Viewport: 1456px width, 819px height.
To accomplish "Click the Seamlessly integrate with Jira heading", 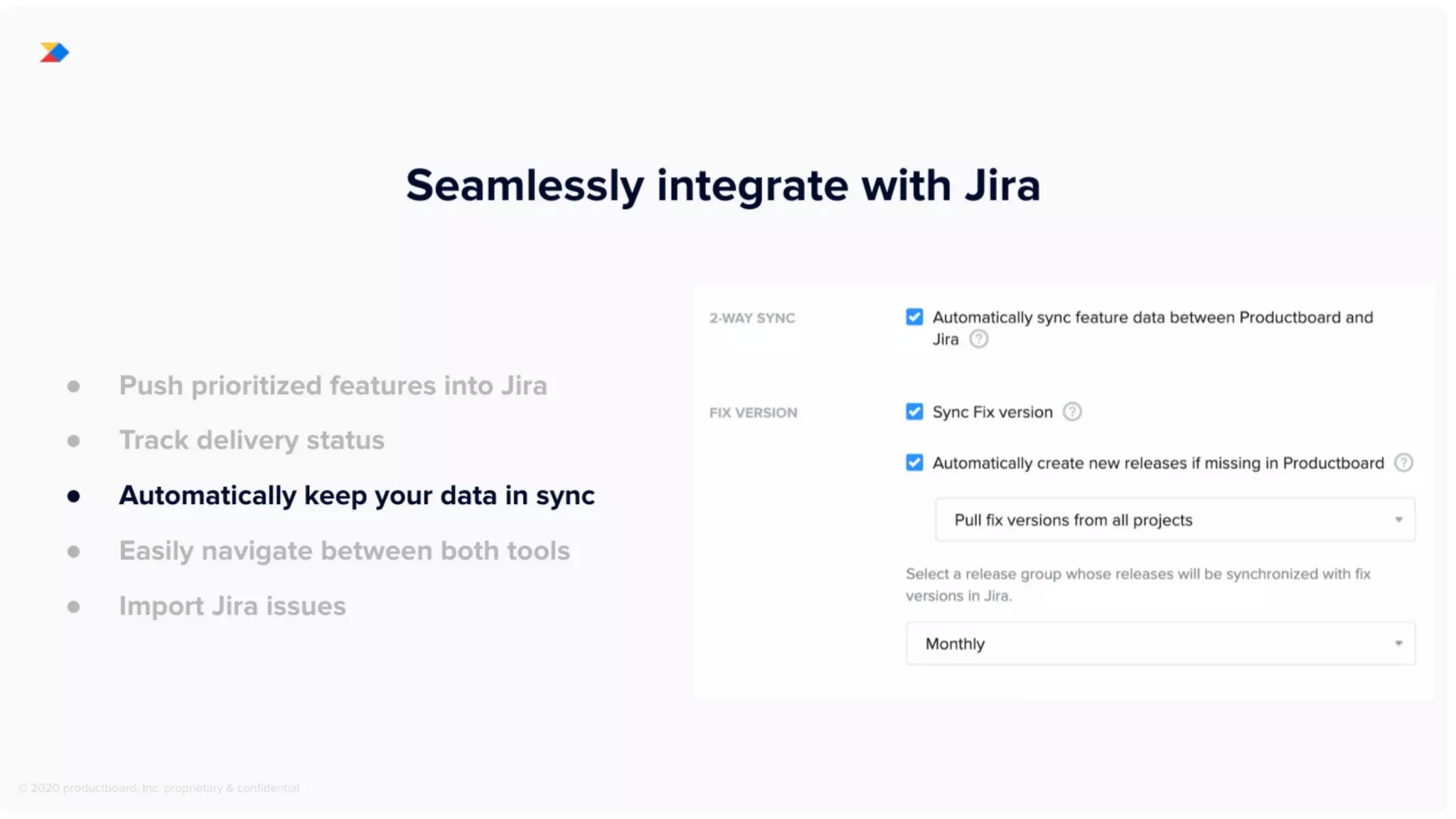I will (x=723, y=186).
